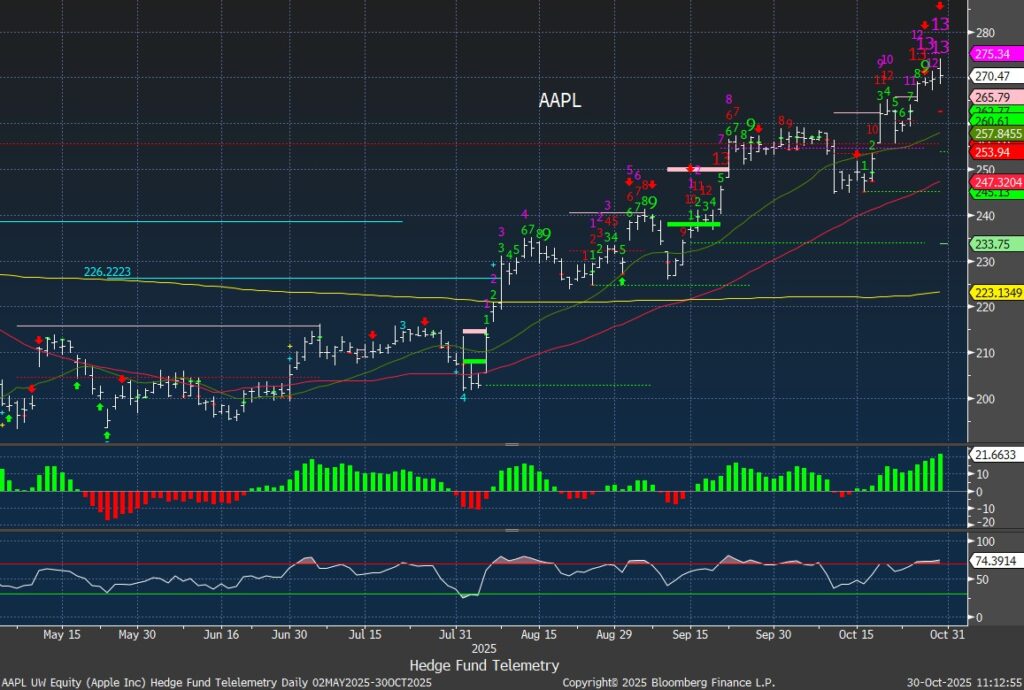Click the green up arrow near Aug 29
The height and width of the screenshot is (690, 1024).
click(622, 282)
